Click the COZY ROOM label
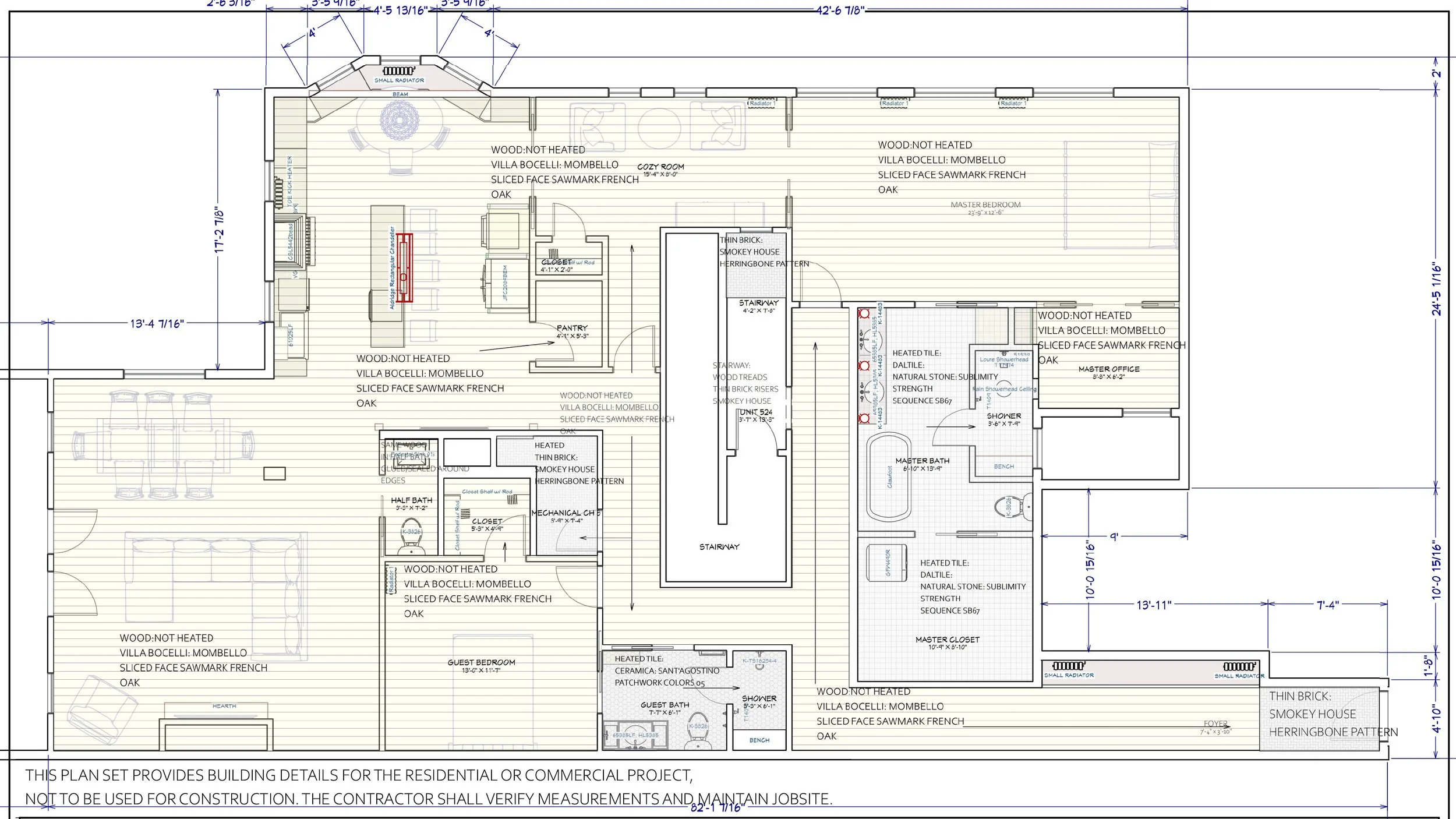1456x819 pixels. click(x=660, y=167)
